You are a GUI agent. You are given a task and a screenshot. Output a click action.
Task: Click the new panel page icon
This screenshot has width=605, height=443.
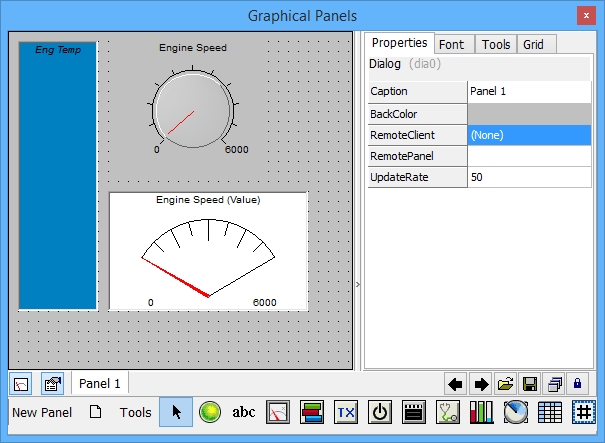95,412
